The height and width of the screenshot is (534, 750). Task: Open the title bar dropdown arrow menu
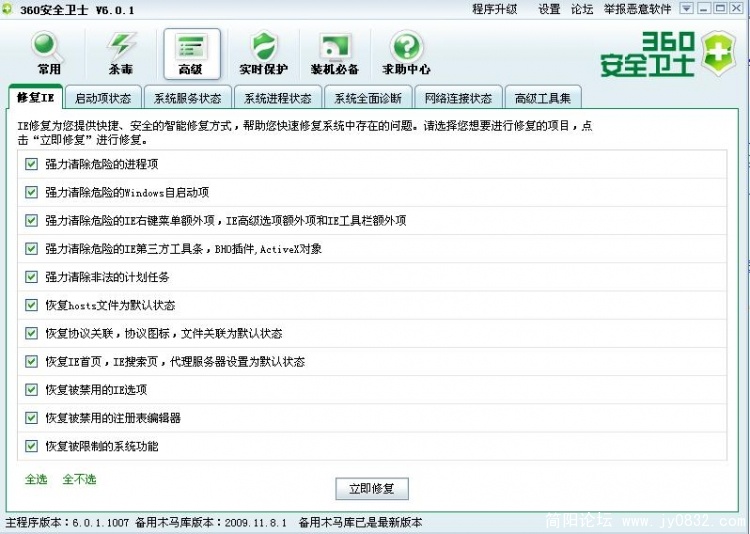coord(686,8)
